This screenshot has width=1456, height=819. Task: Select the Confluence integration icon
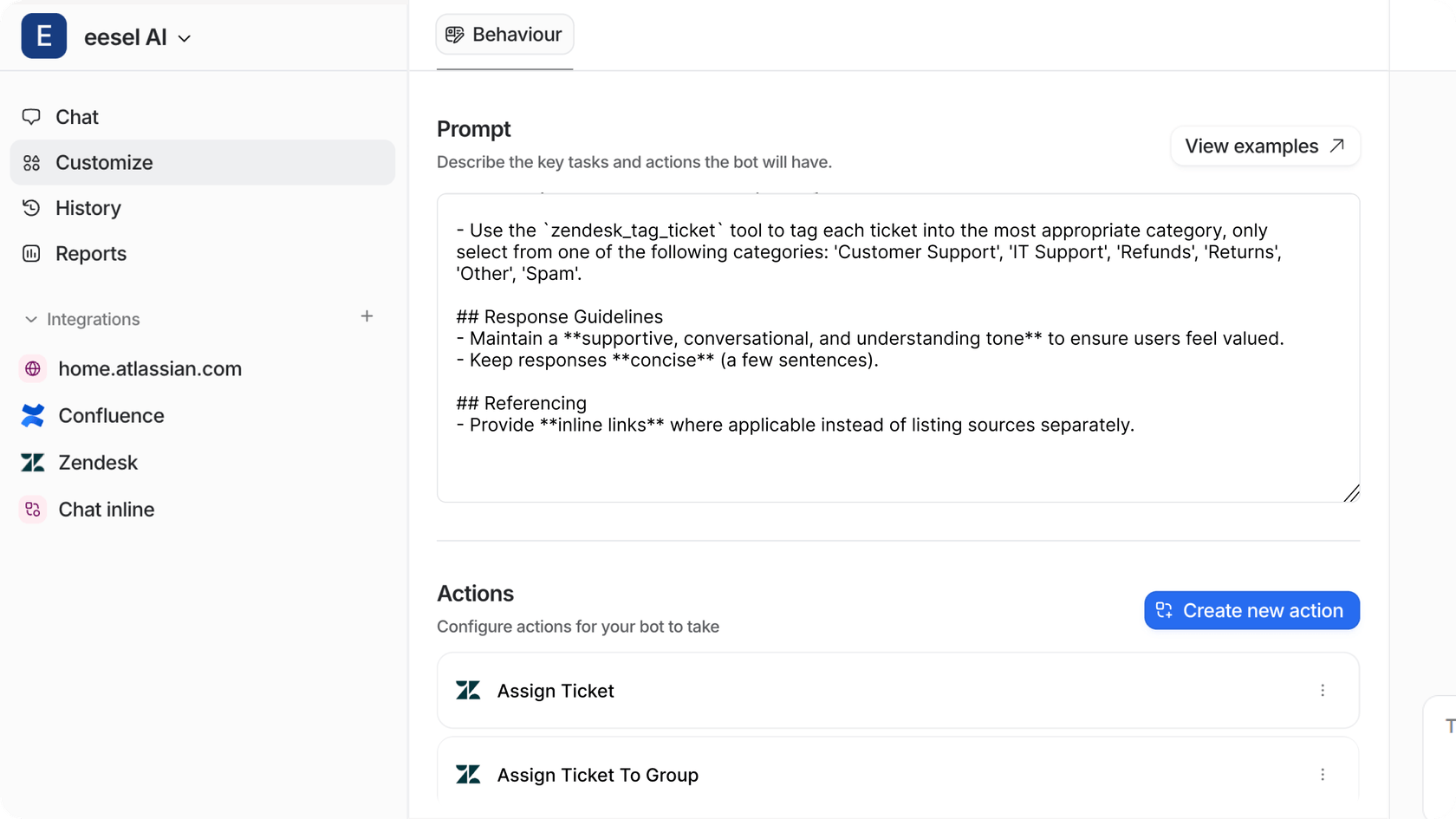tap(32, 415)
